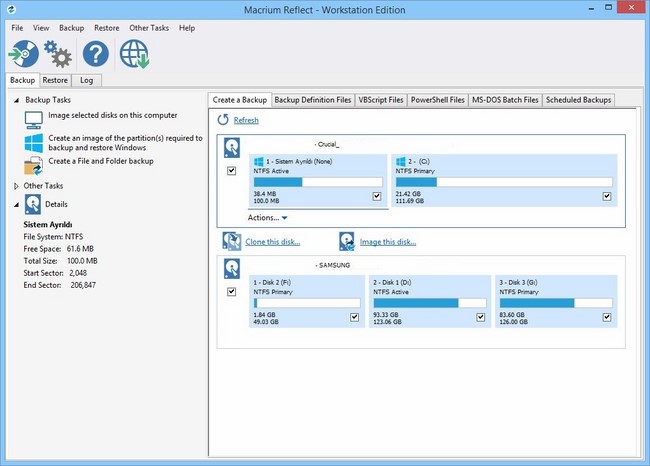Click the disc backup icon in the toolbar

tap(24, 53)
